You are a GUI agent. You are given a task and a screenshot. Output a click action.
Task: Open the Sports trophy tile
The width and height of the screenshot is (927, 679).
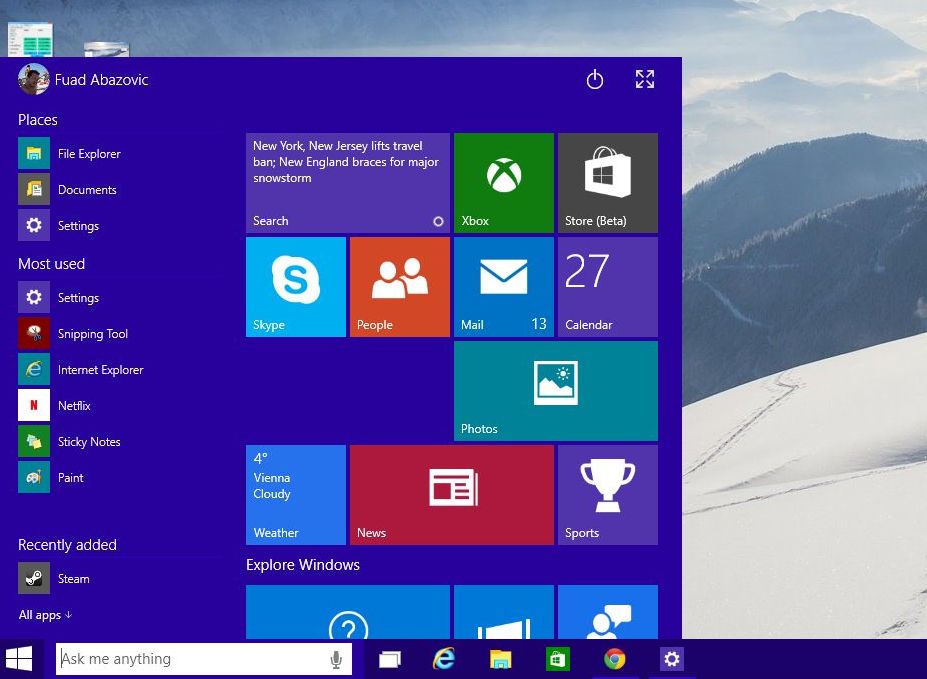click(x=607, y=494)
